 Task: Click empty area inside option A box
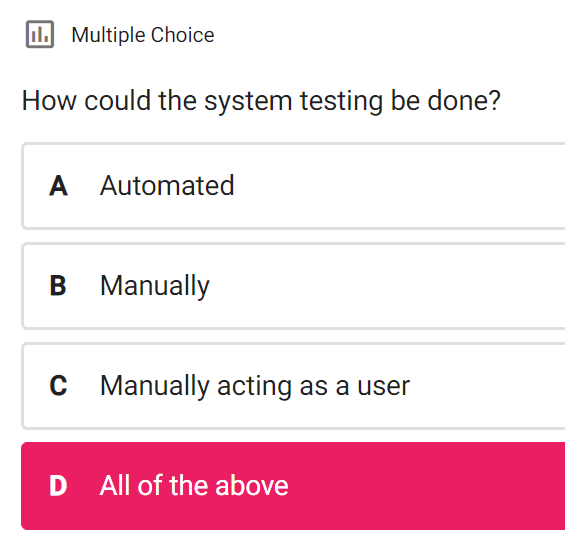(396, 186)
